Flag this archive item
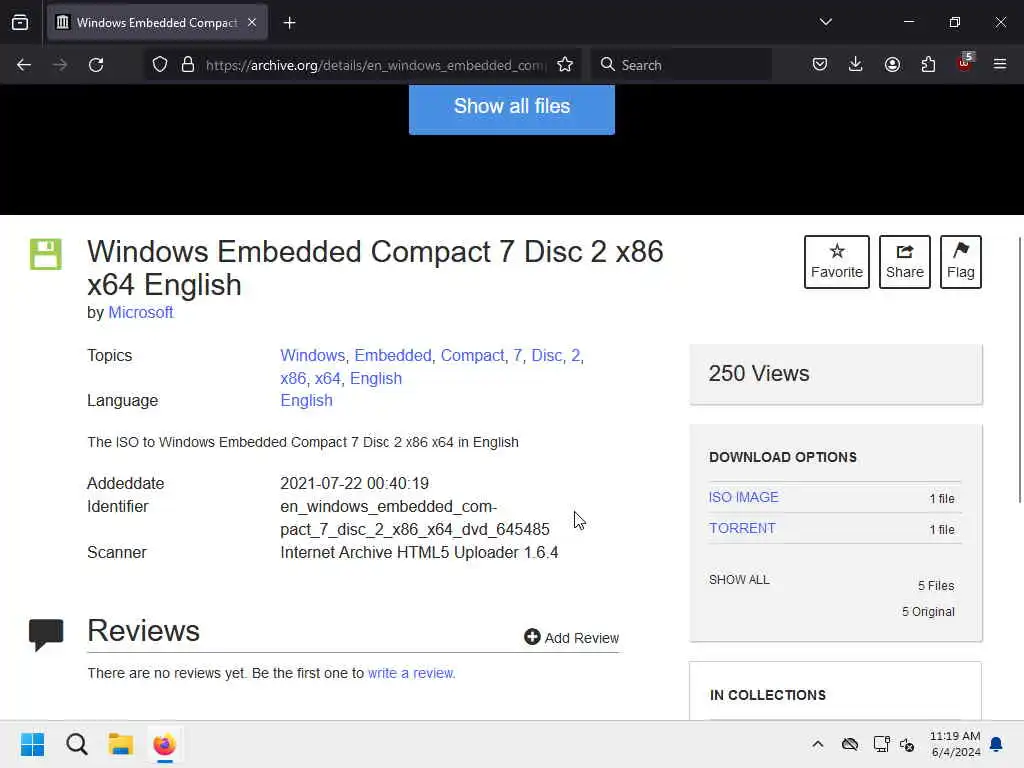The width and height of the screenshot is (1024, 768). pos(961,262)
